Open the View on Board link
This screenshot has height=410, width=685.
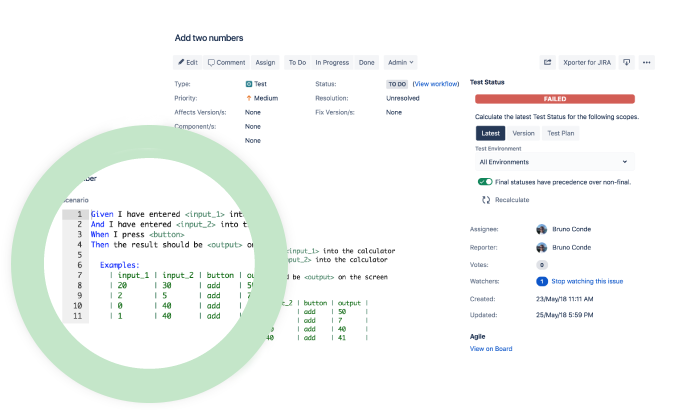click(x=491, y=349)
